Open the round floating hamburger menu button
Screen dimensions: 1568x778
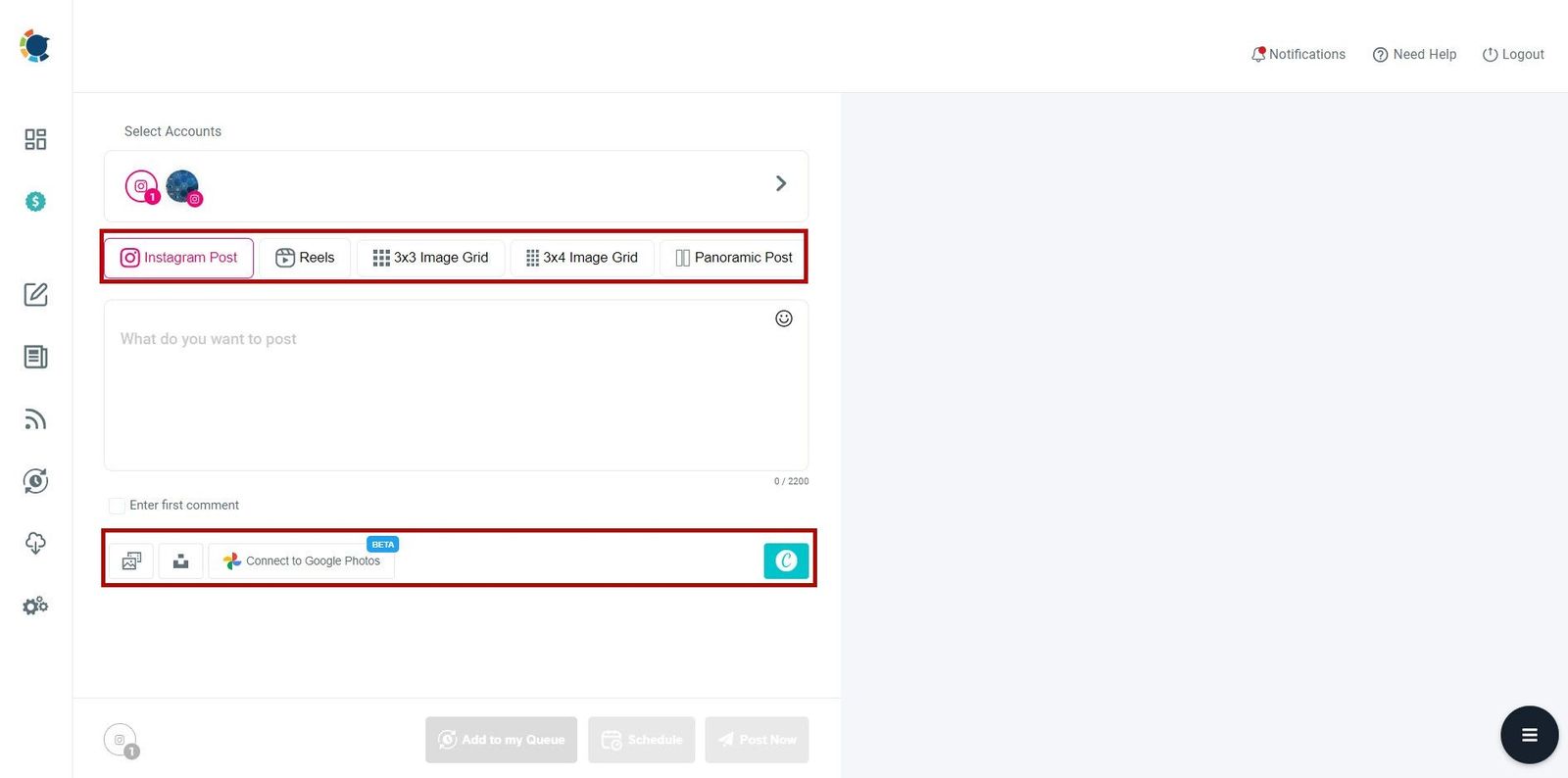(1529, 735)
